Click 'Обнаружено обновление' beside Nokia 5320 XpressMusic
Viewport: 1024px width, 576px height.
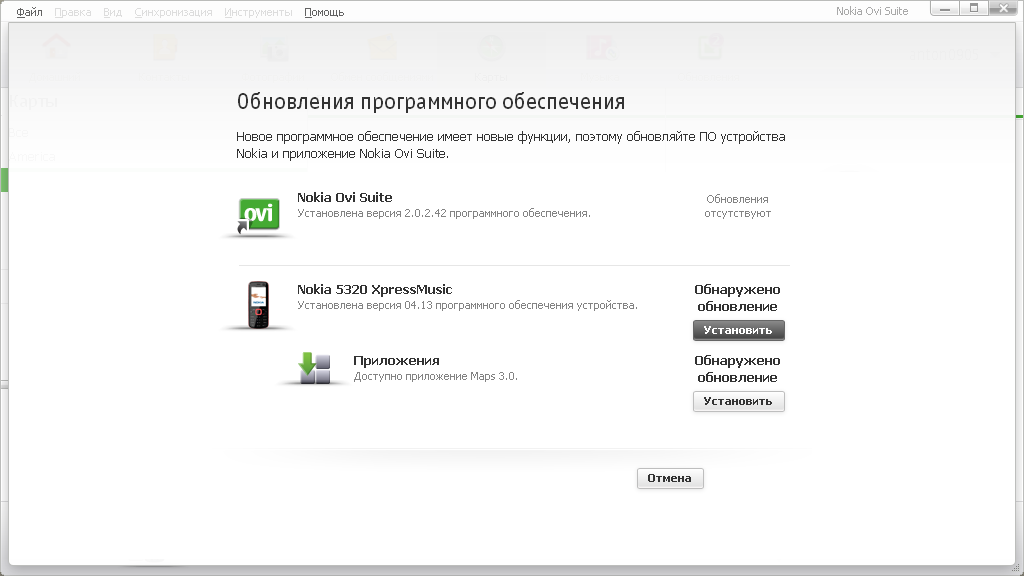click(x=737, y=298)
